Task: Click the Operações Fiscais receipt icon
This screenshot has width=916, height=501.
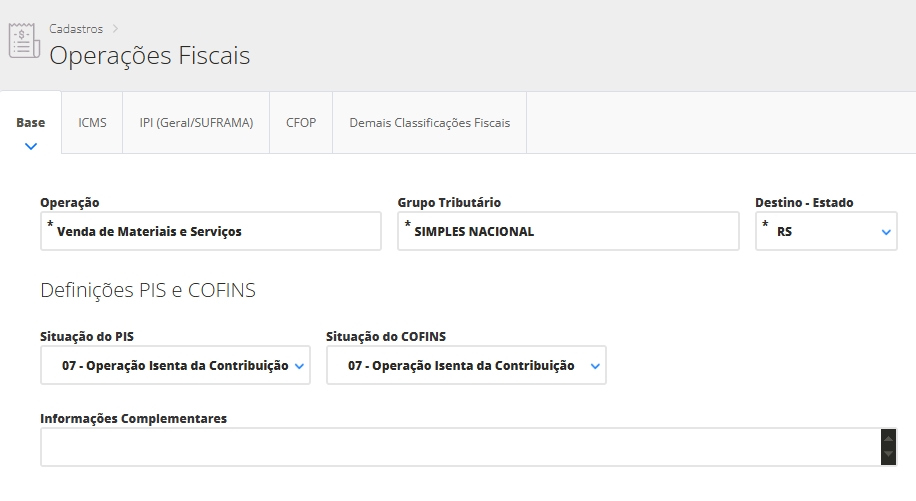Action: (24, 42)
